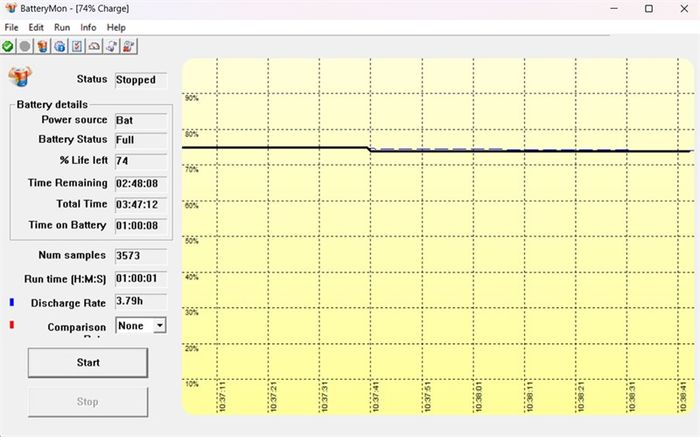Image resolution: width=700 pixels, height=437 pixels.
Task: Click the 10:38:01 time label on chart
Action: point(478,396)
